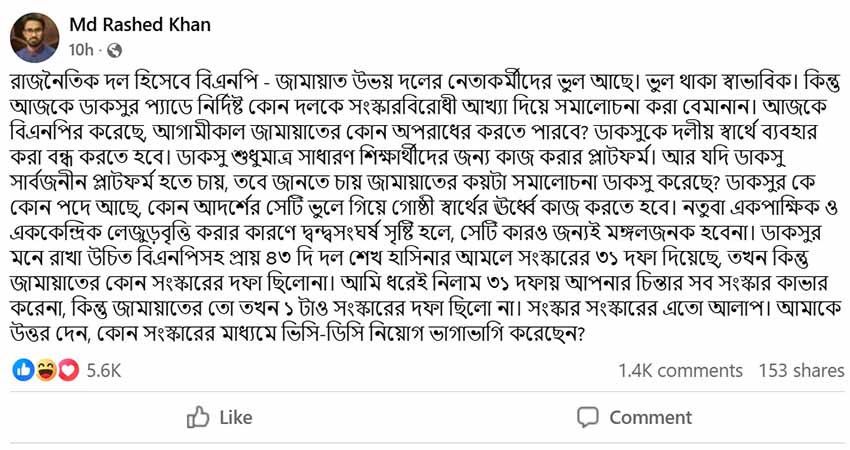
Task: Open the Md Rashed Khan profile name link
Action: [140, 24]
